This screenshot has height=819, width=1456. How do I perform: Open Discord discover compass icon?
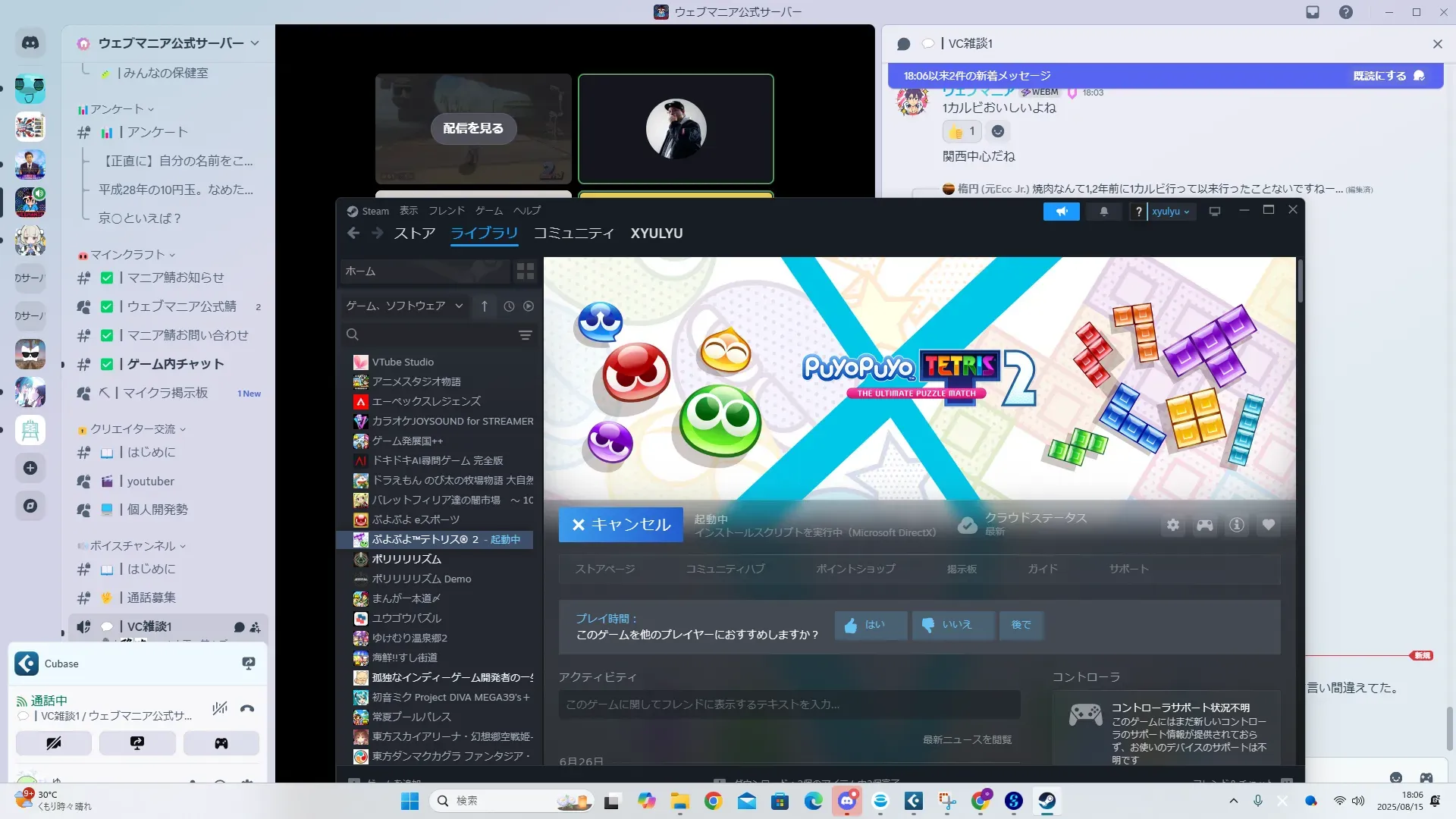(30, 506)
